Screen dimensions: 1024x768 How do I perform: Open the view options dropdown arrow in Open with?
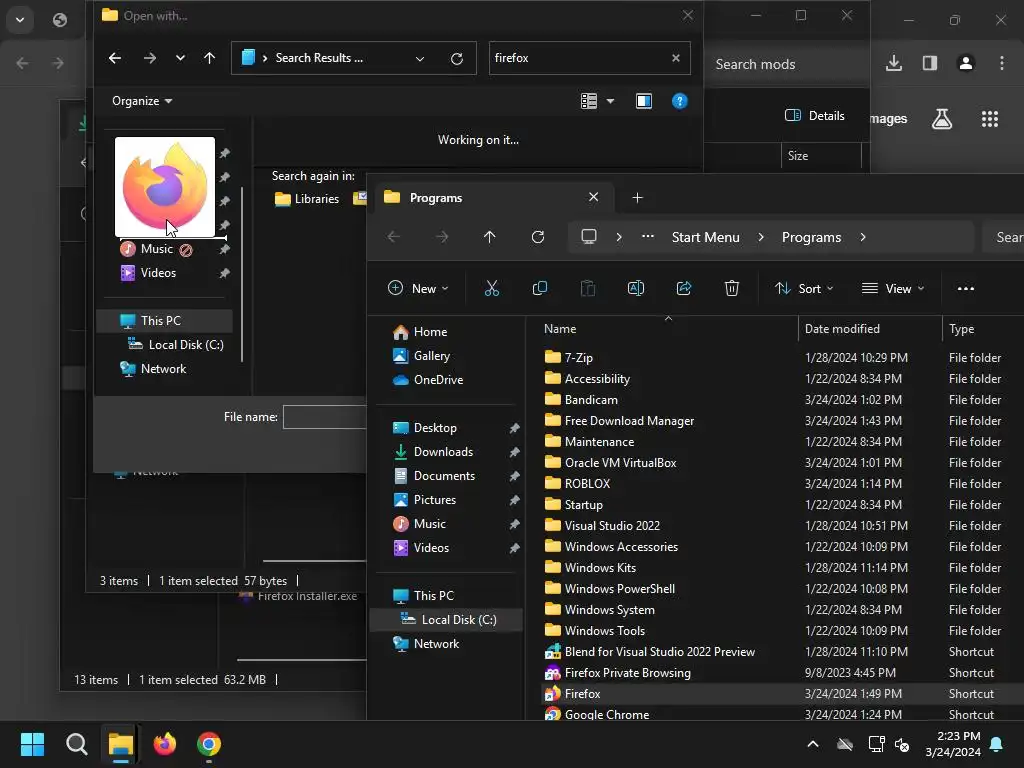[x=610, y=101]
